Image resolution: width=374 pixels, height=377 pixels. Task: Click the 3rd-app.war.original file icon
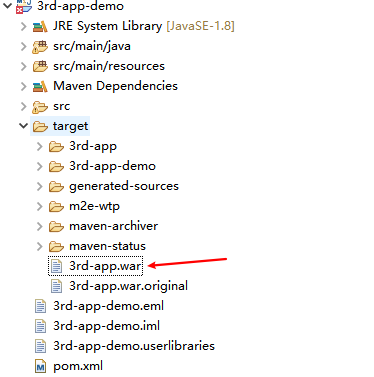coord(56,286)
